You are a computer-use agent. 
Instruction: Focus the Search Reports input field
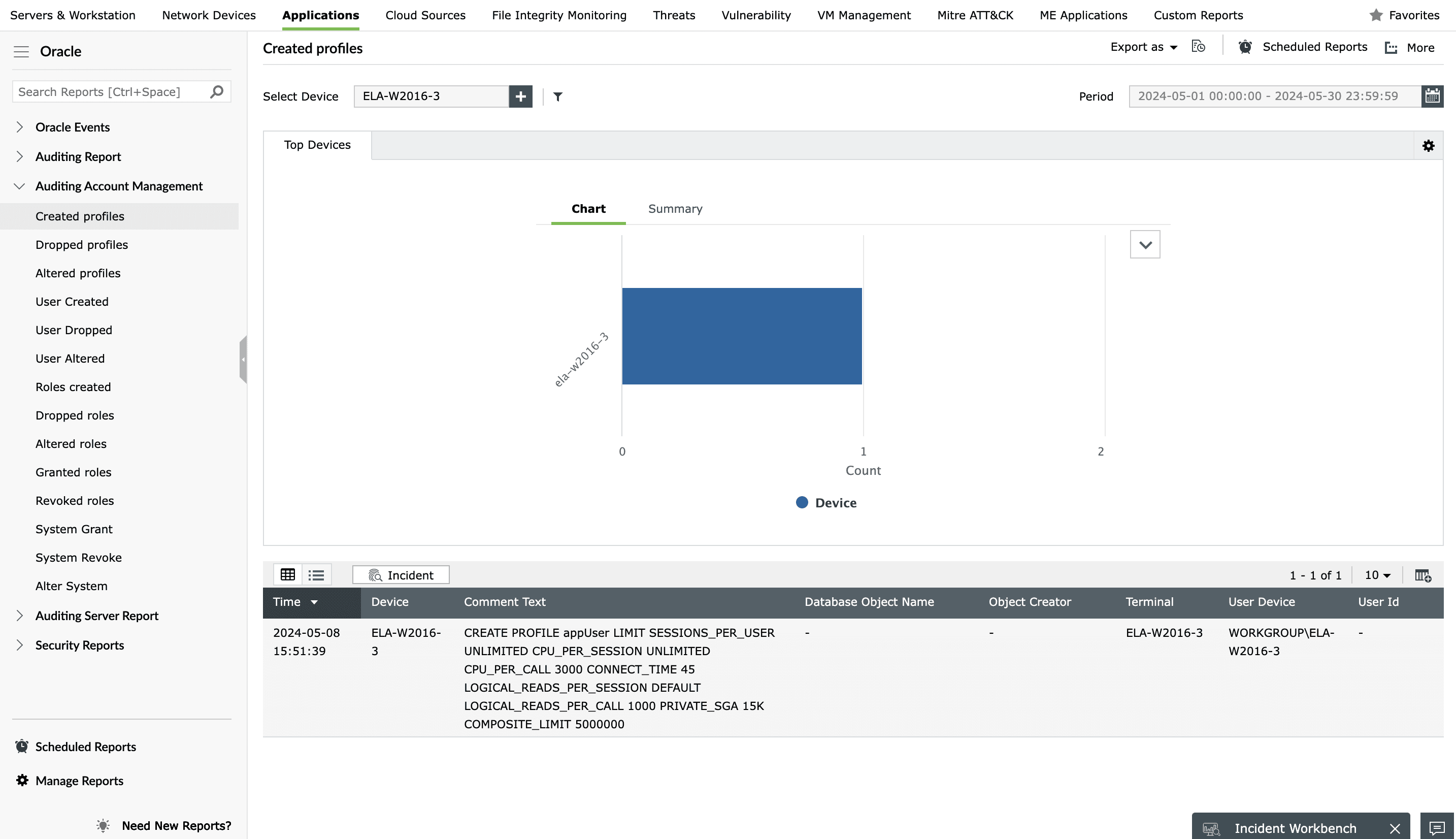point(110,92)
